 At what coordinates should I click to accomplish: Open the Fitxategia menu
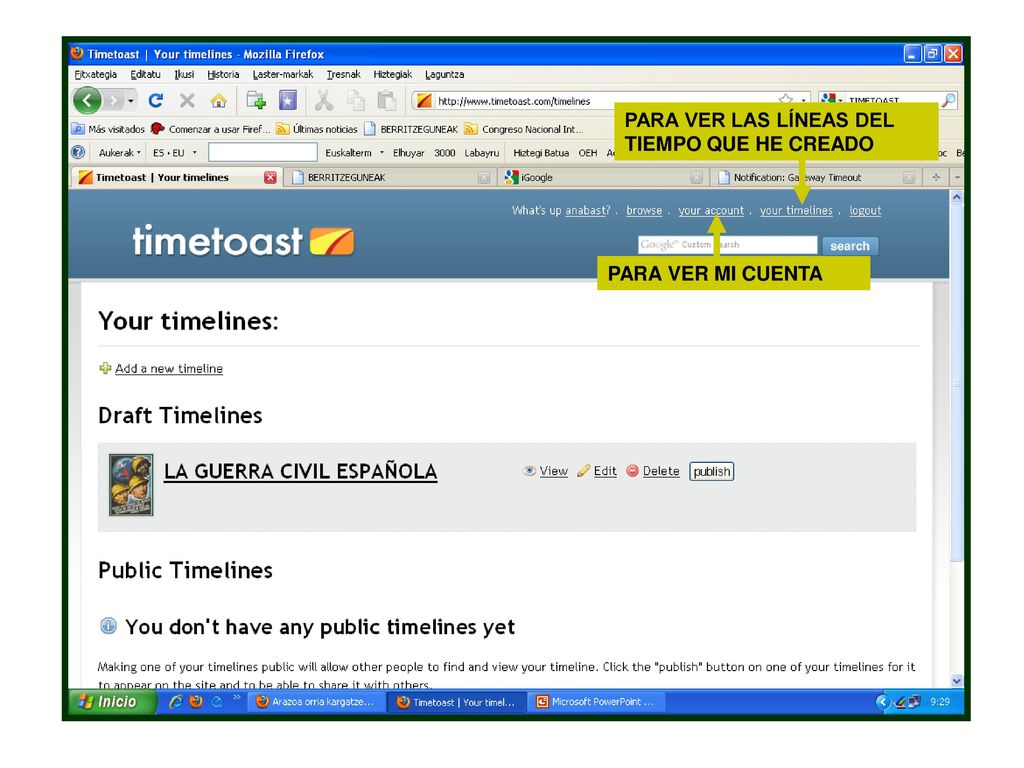pyautogui.click(x=95, y=74)
